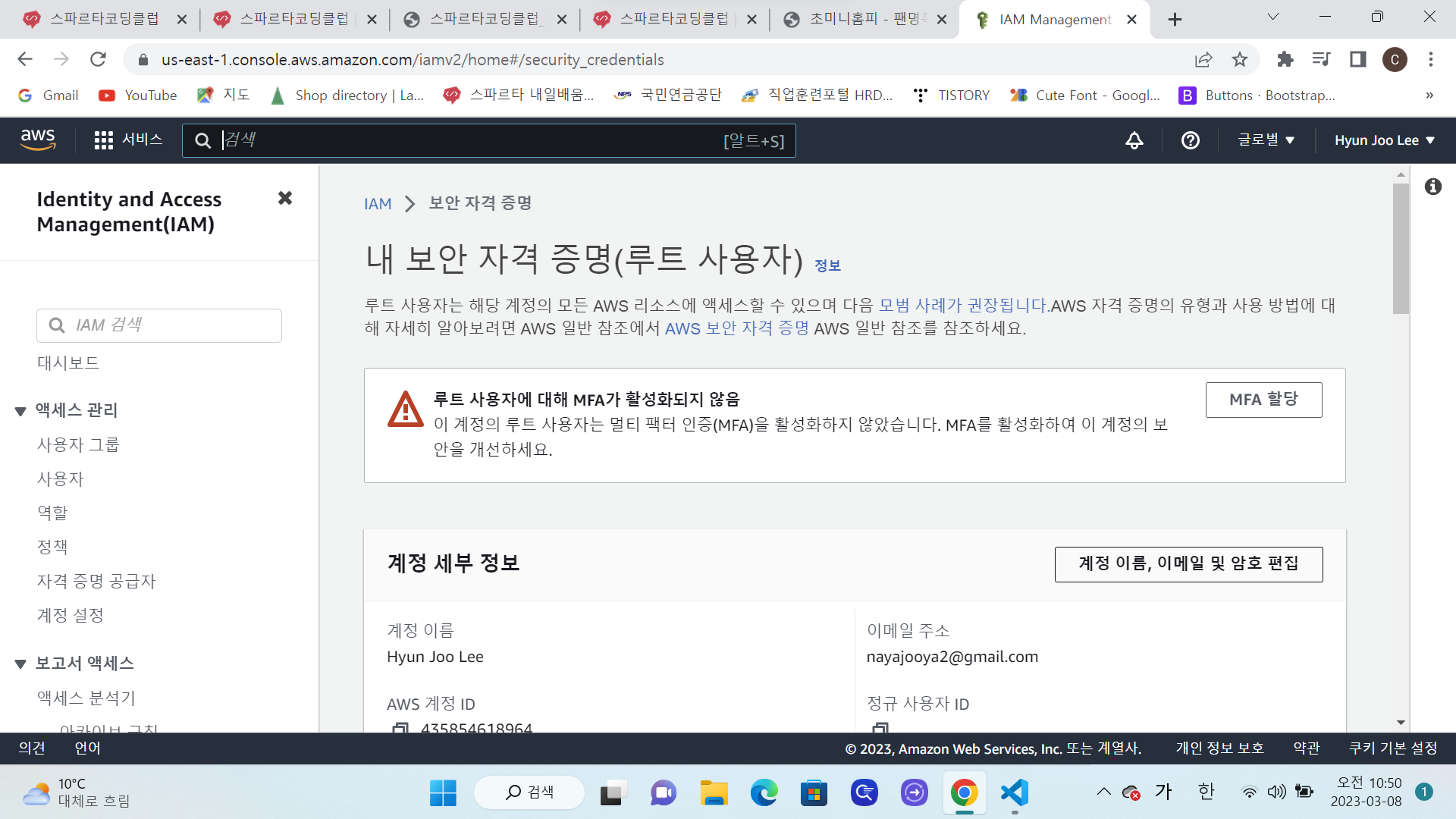Viewport: 1456px width, 819px height.
Task: Open Chrome tab search chevron
Action: click(x=1273, y=17)
